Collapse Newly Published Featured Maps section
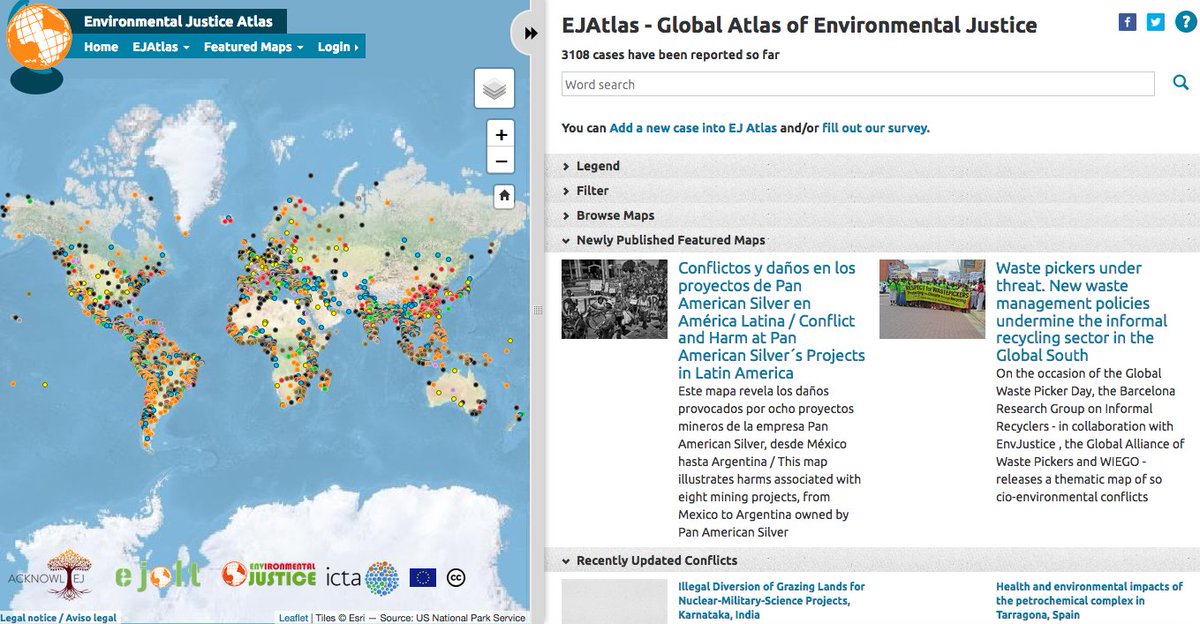 (872, 240)
